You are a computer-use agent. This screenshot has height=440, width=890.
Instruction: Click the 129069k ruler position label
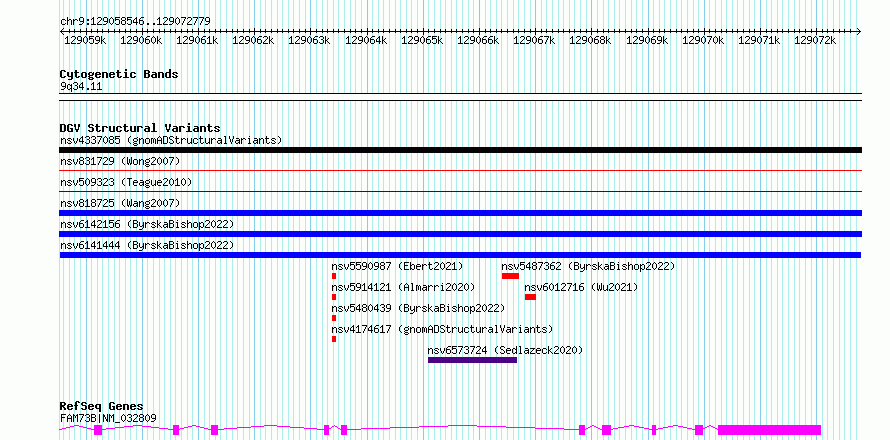tap(647, 40)
